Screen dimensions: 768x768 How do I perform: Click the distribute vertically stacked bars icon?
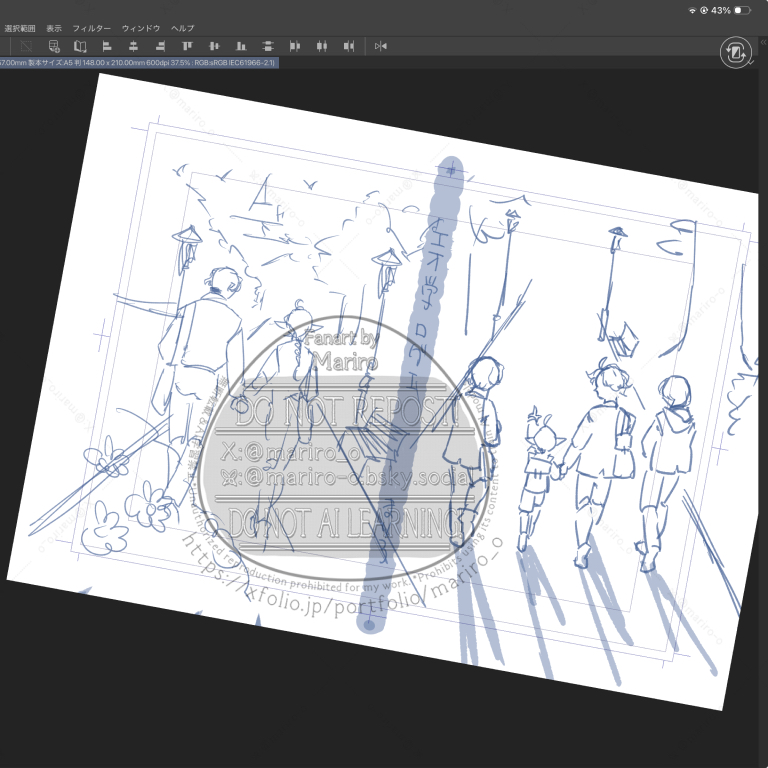pyautogui.click(x=268, y=46)
